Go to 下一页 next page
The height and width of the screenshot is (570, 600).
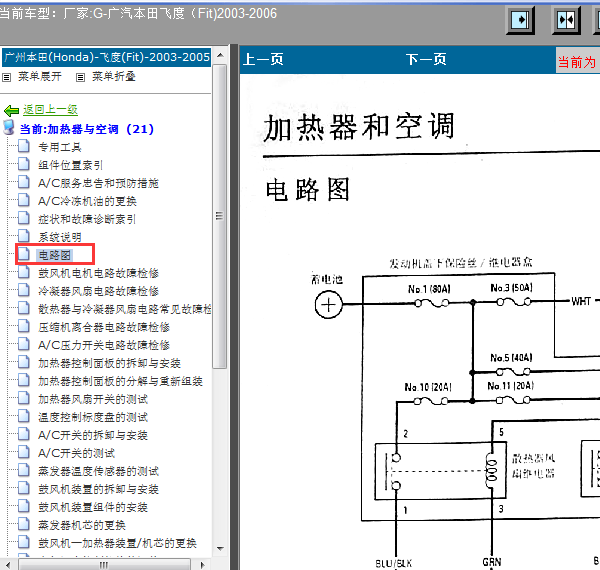[426, 59]
